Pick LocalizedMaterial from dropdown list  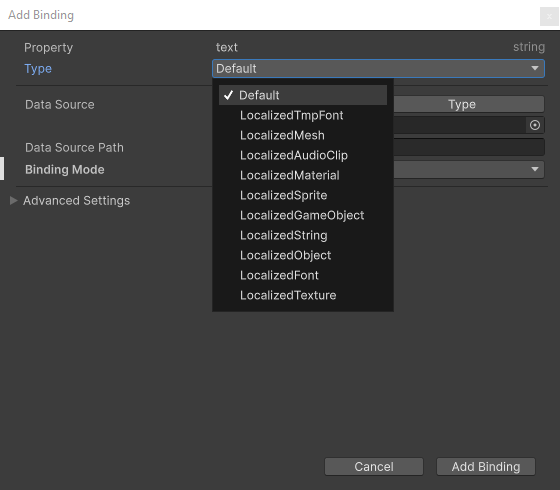303,175
